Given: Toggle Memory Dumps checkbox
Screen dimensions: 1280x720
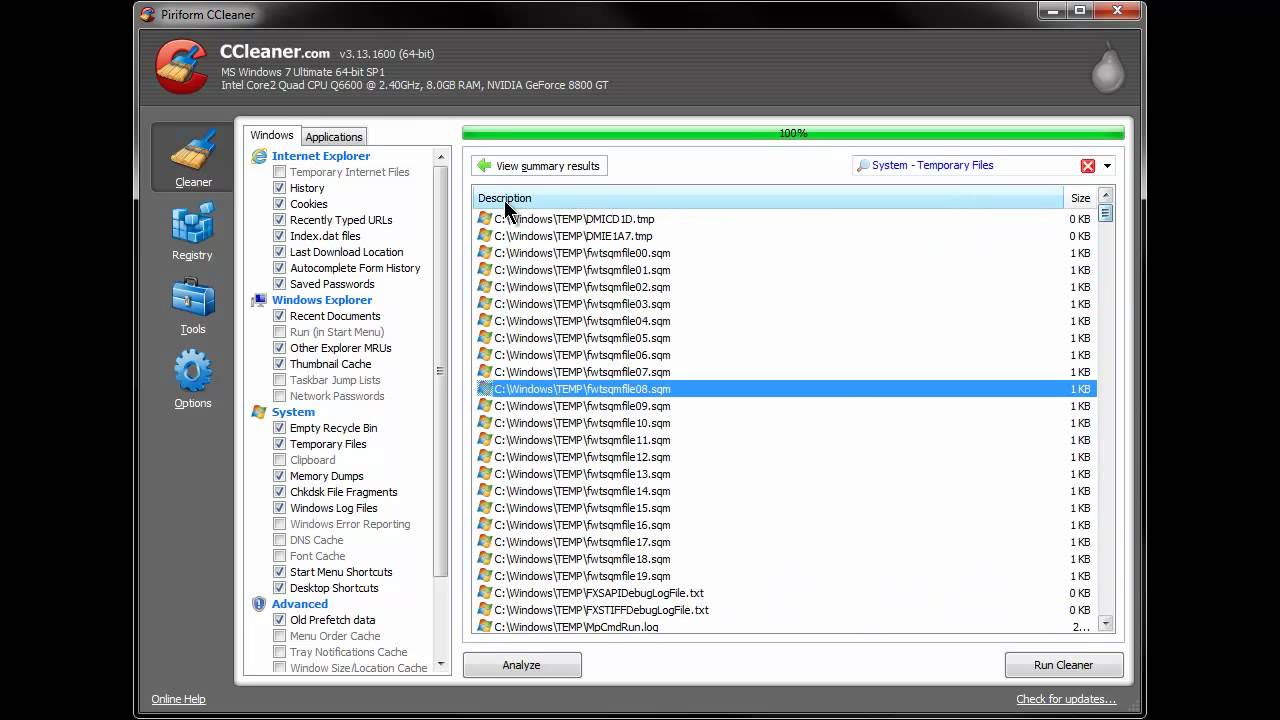Looking at the screenshot, I should tap(280, 476).
